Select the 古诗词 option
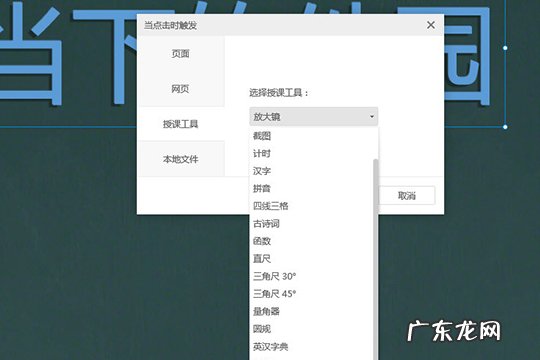The width and height of the screenshot is (540, 360). click(x=311, y=224)
